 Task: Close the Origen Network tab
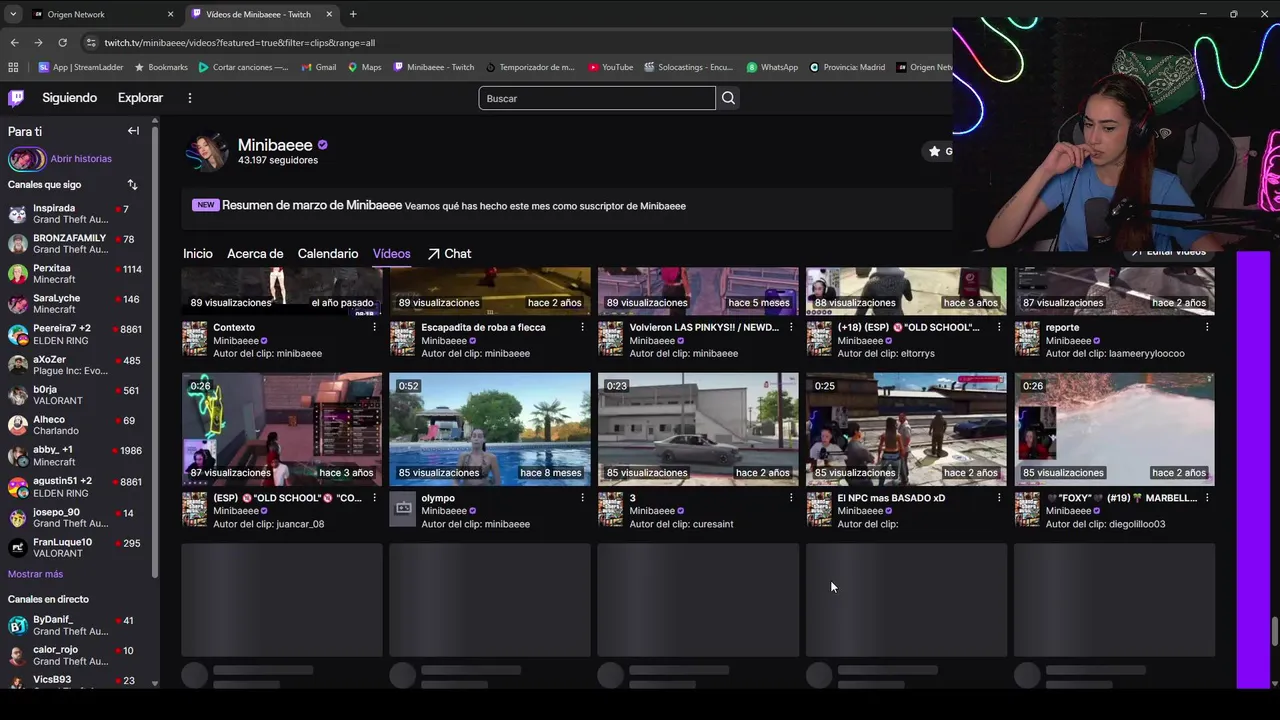tap(170, 14)
